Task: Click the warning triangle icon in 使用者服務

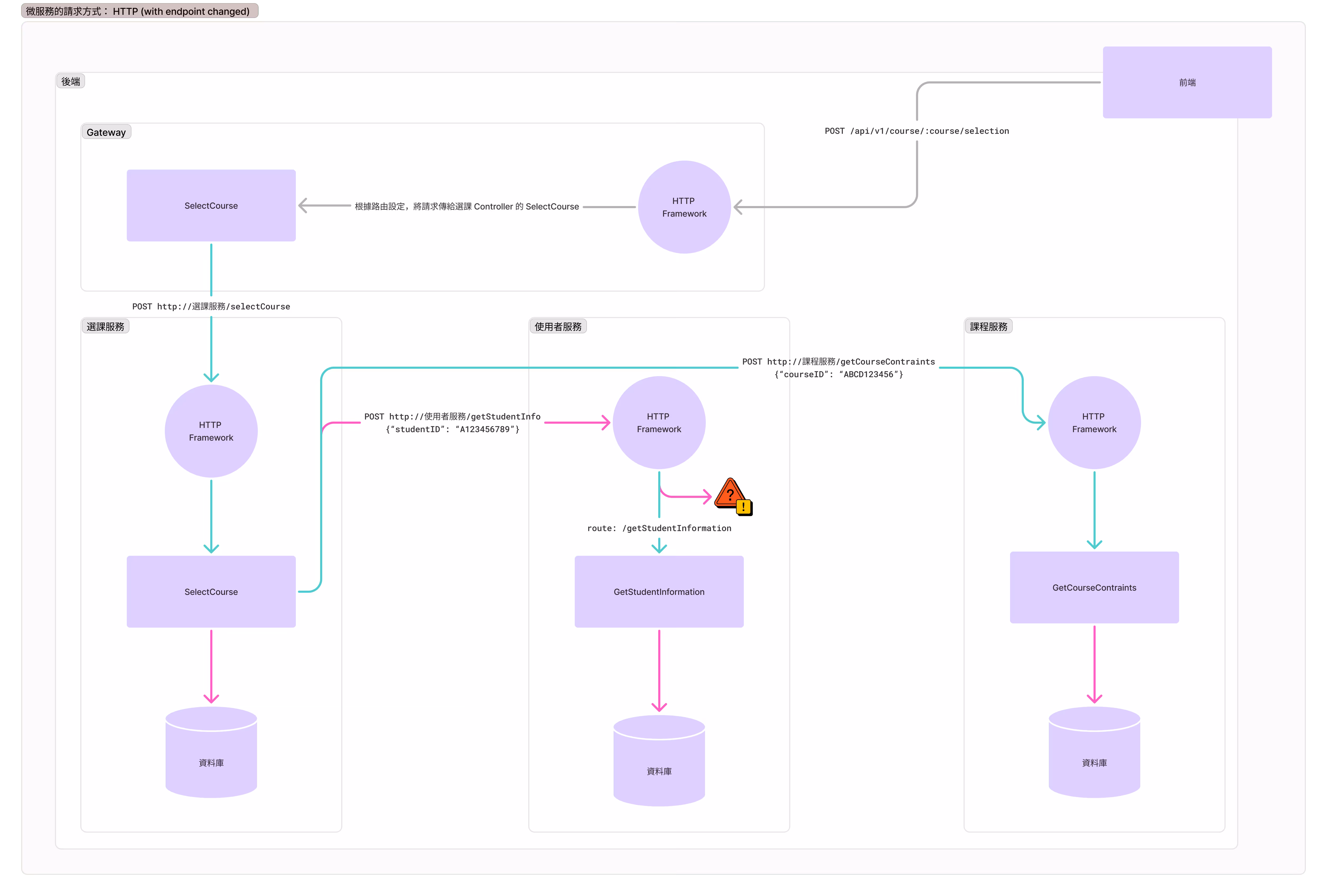Action: click(x=733, y=496)
